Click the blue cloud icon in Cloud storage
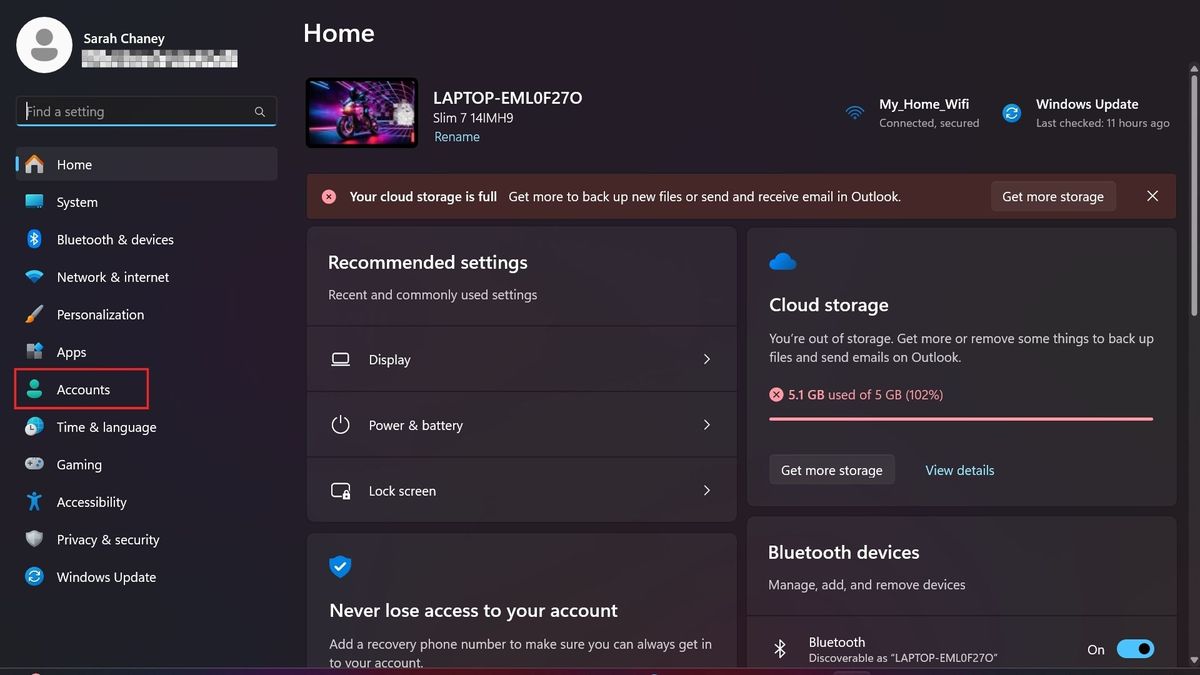The image size is (1200, 675). pyautogui.click(x=783, y=262)
